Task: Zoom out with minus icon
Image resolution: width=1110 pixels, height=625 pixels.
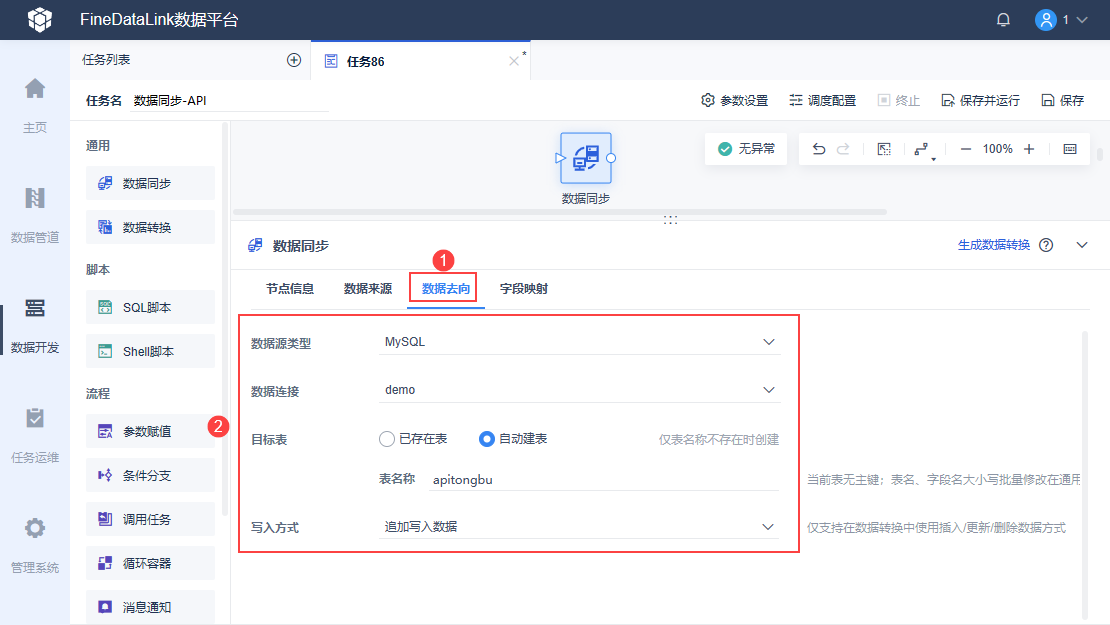Action: 966,149
